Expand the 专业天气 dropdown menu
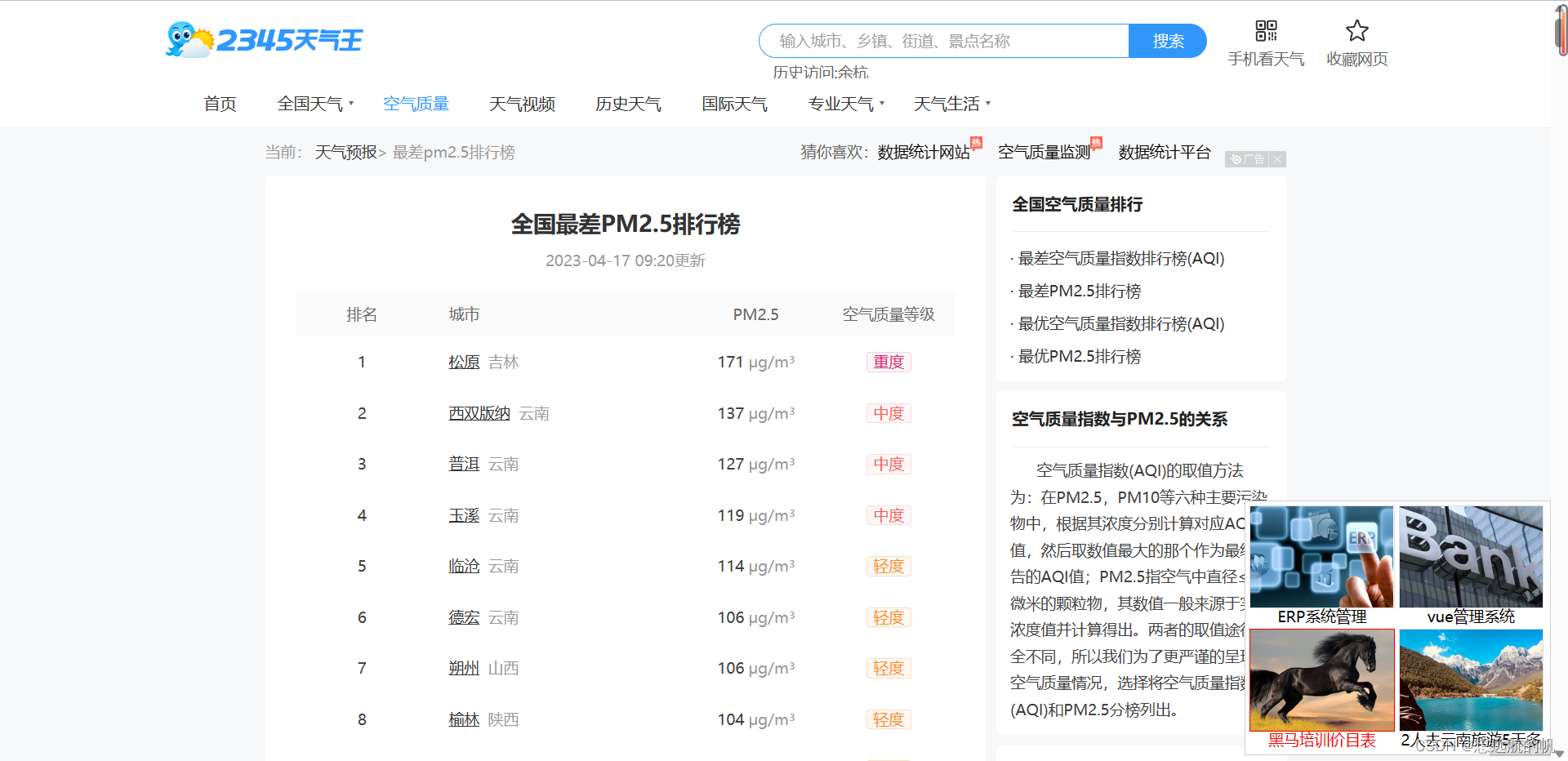The height and width of the screenshot is (761, 1568). (x=846, y=104)
